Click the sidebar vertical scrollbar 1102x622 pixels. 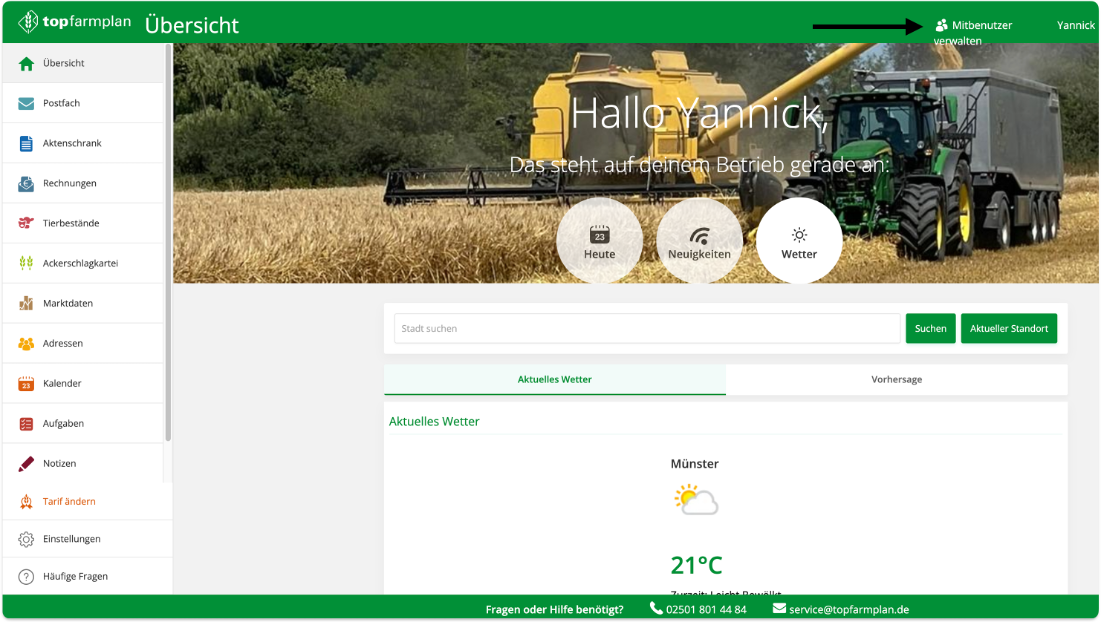tap(168, 250)
